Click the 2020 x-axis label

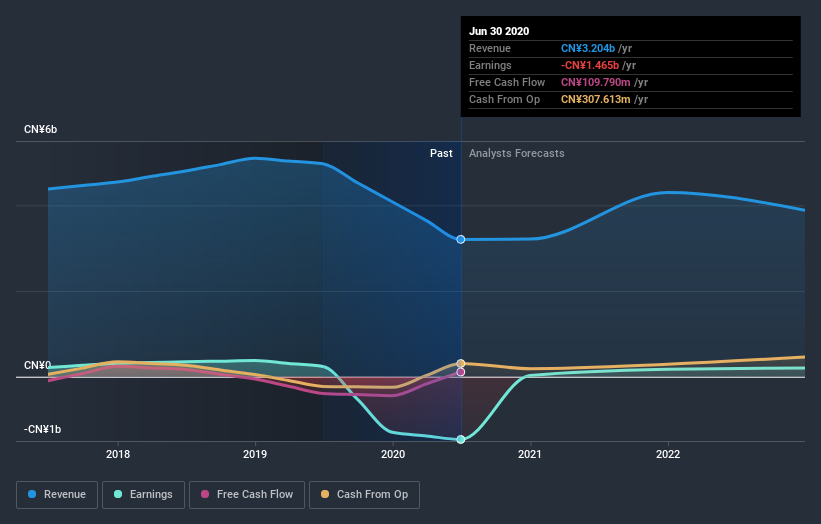point(393,454)
